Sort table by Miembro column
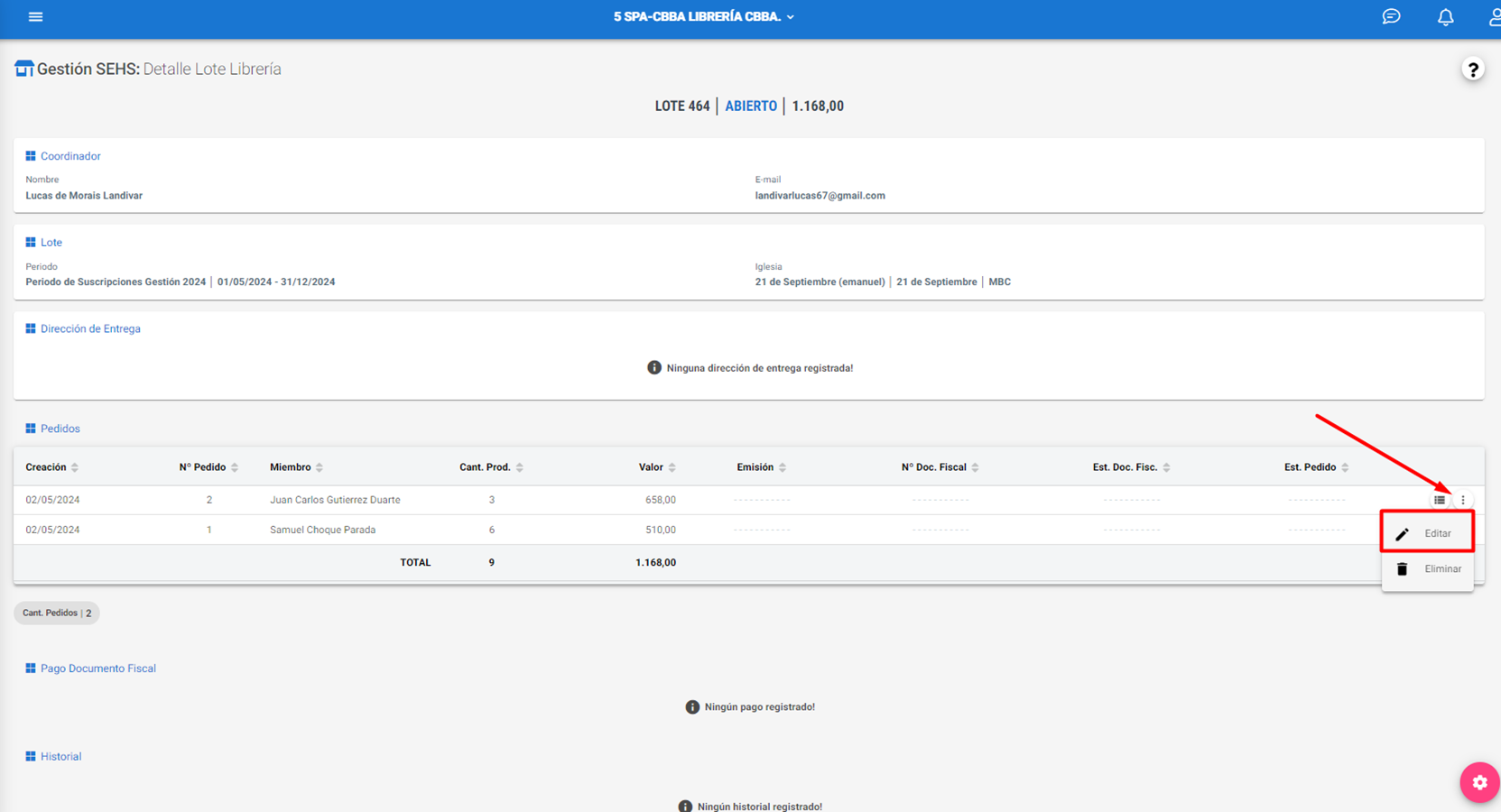The image size is (1501, 812). [x=296, y=467]
